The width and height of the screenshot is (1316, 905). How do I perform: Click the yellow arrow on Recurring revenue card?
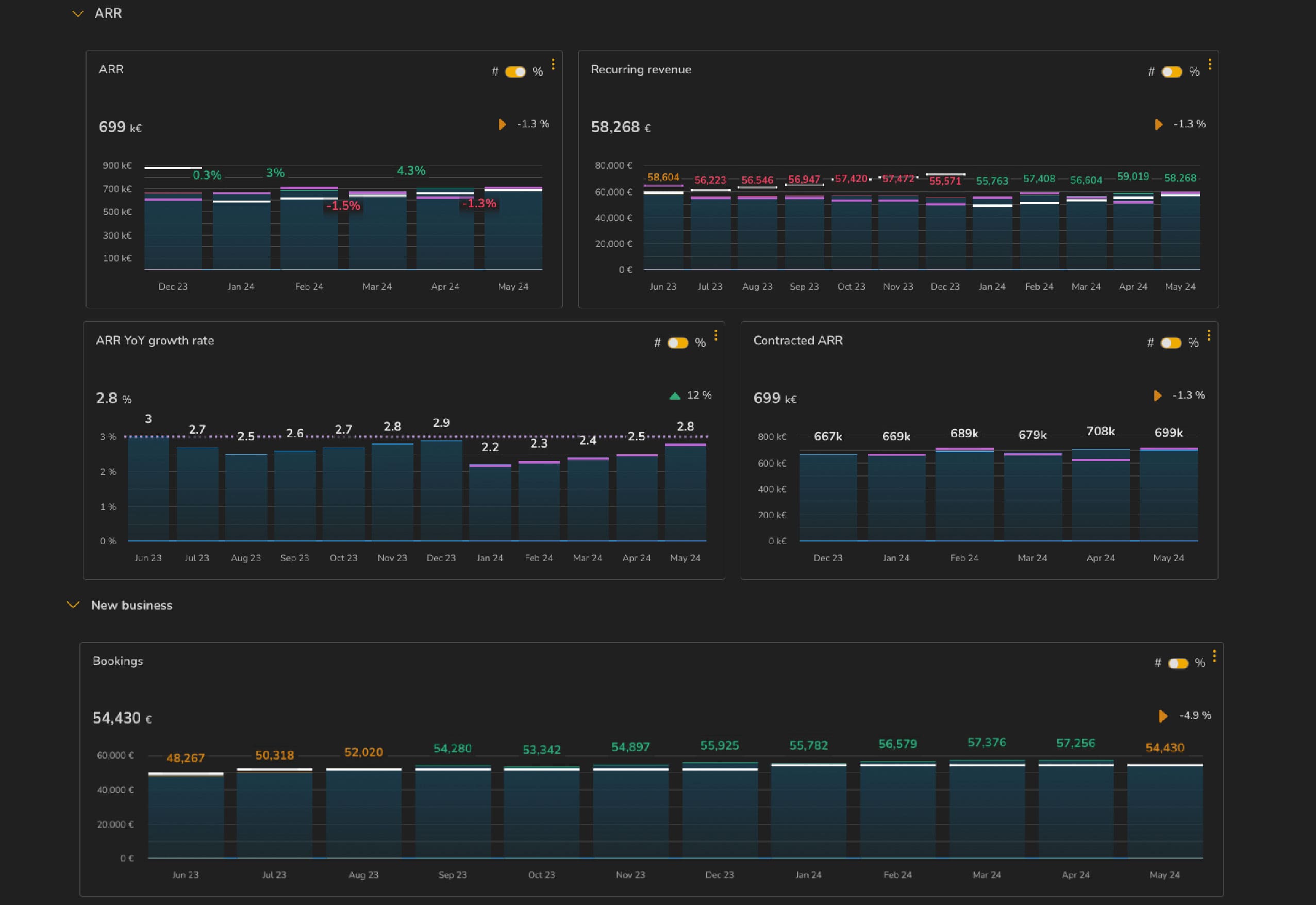coord(1158,124)
